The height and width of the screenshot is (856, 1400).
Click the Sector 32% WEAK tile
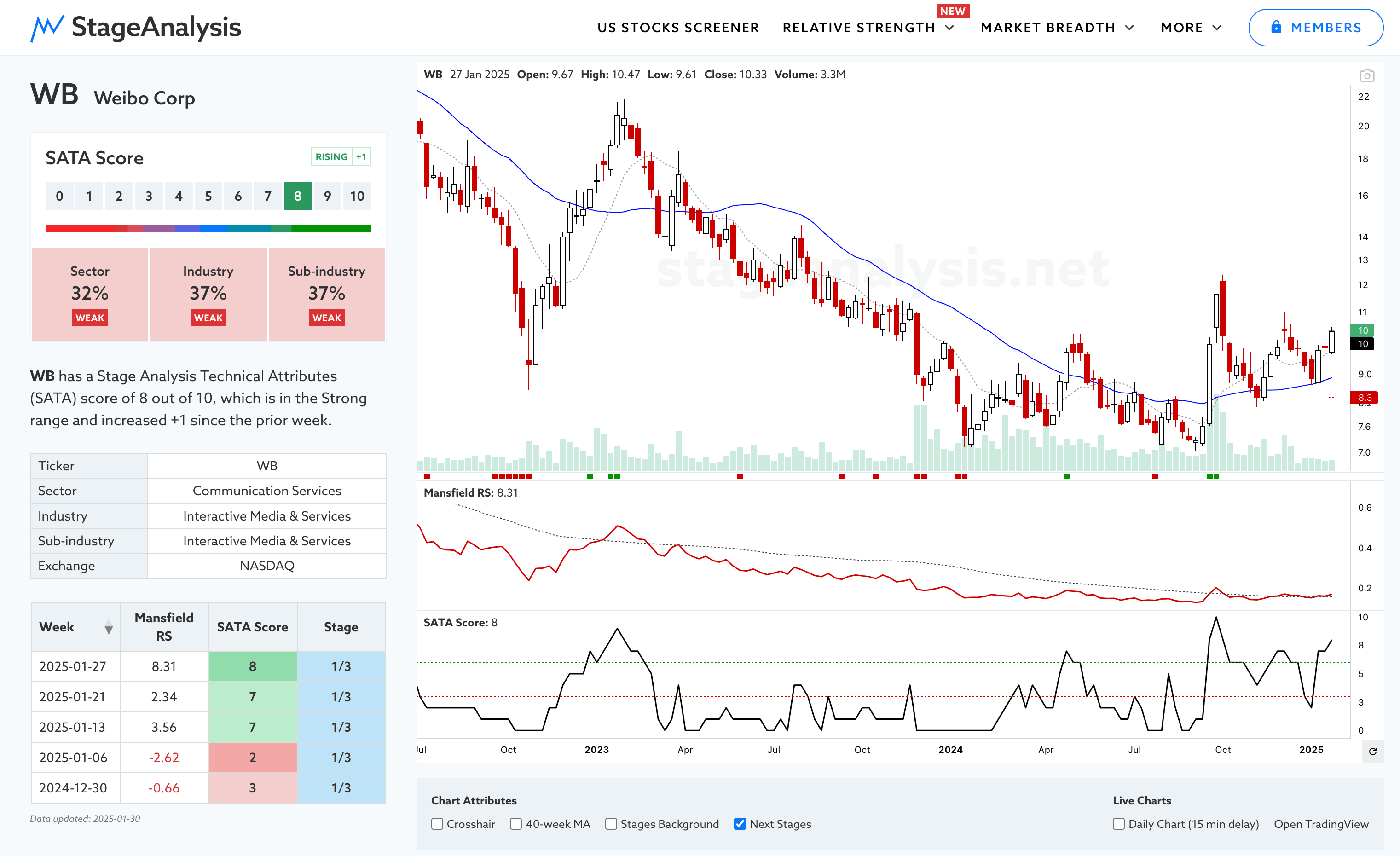click(x=90, y=294)
